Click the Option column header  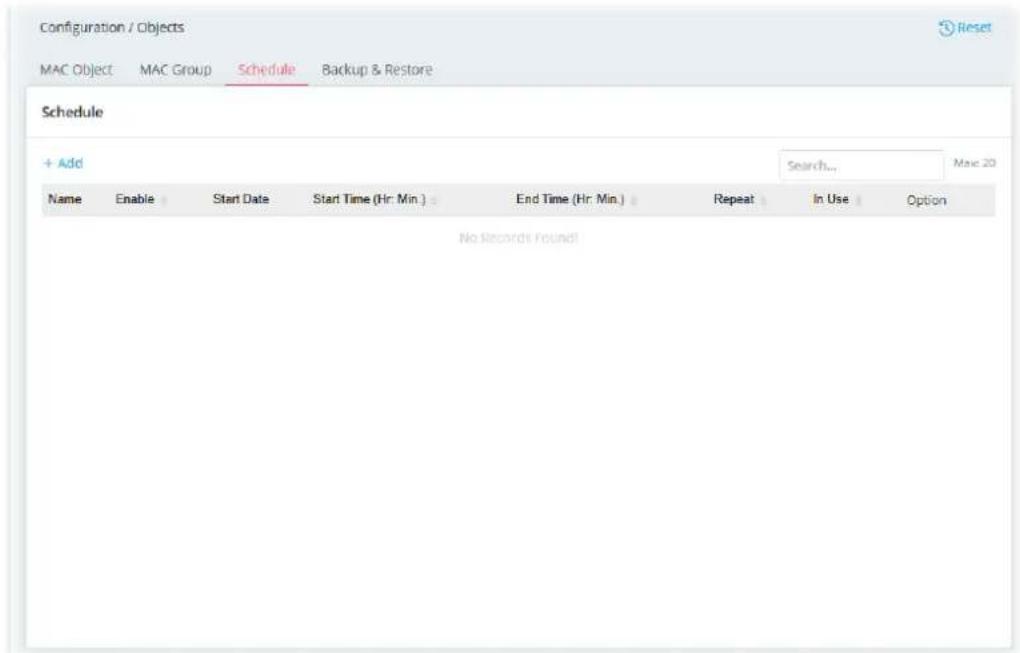[x=926, y=200]
